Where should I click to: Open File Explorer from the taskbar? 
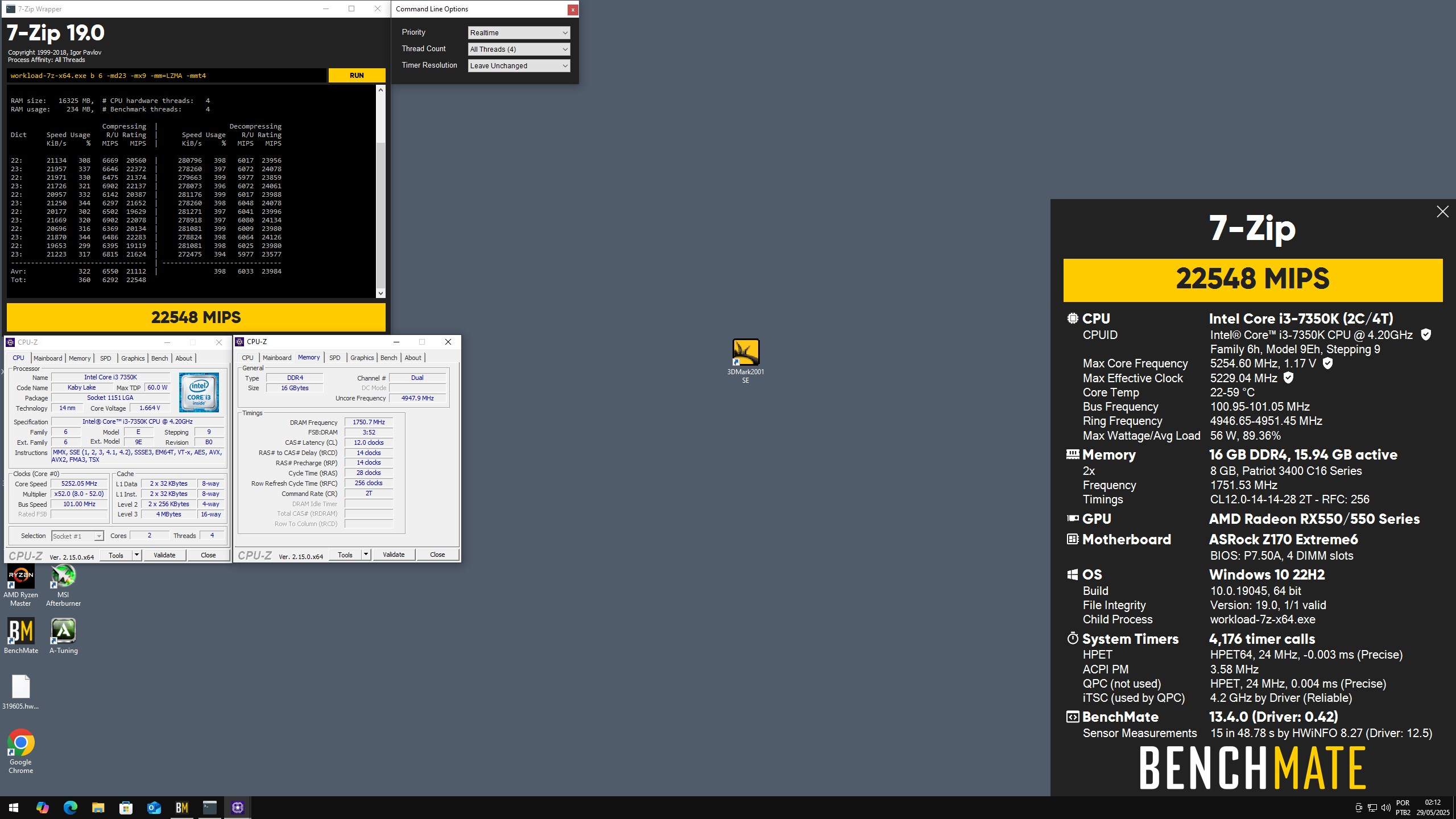pyautogui.click(x=98, y=808)
